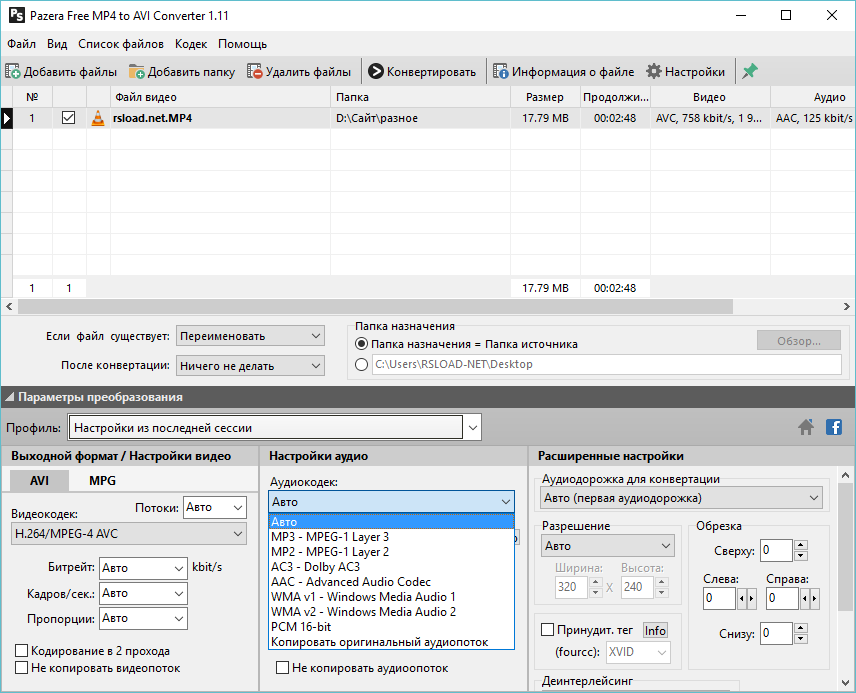856x693 pixels.
Task: Open the Кодек menu
Action: 191,44
